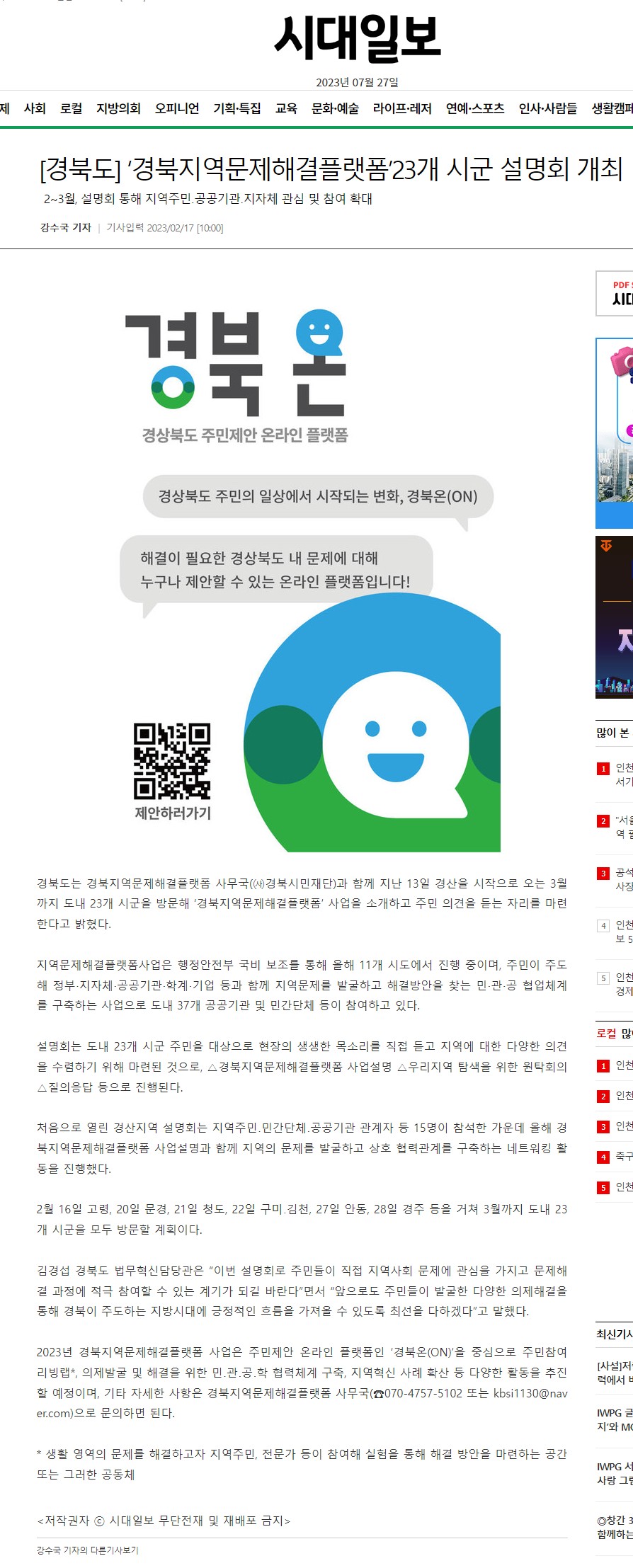The width and height of the screenshot is (633, 1568).
Task: Click the 최신기사 sidebar heading
Action: [x=615, y=1334]
